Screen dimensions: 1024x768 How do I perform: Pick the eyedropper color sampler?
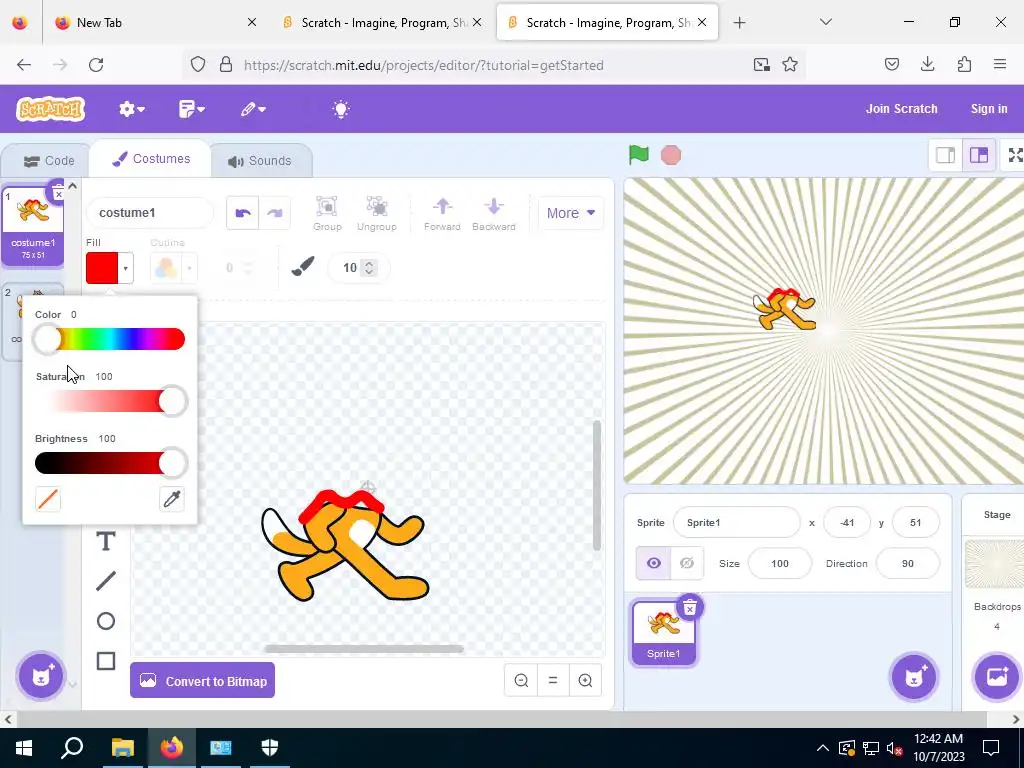click(172, 500)
